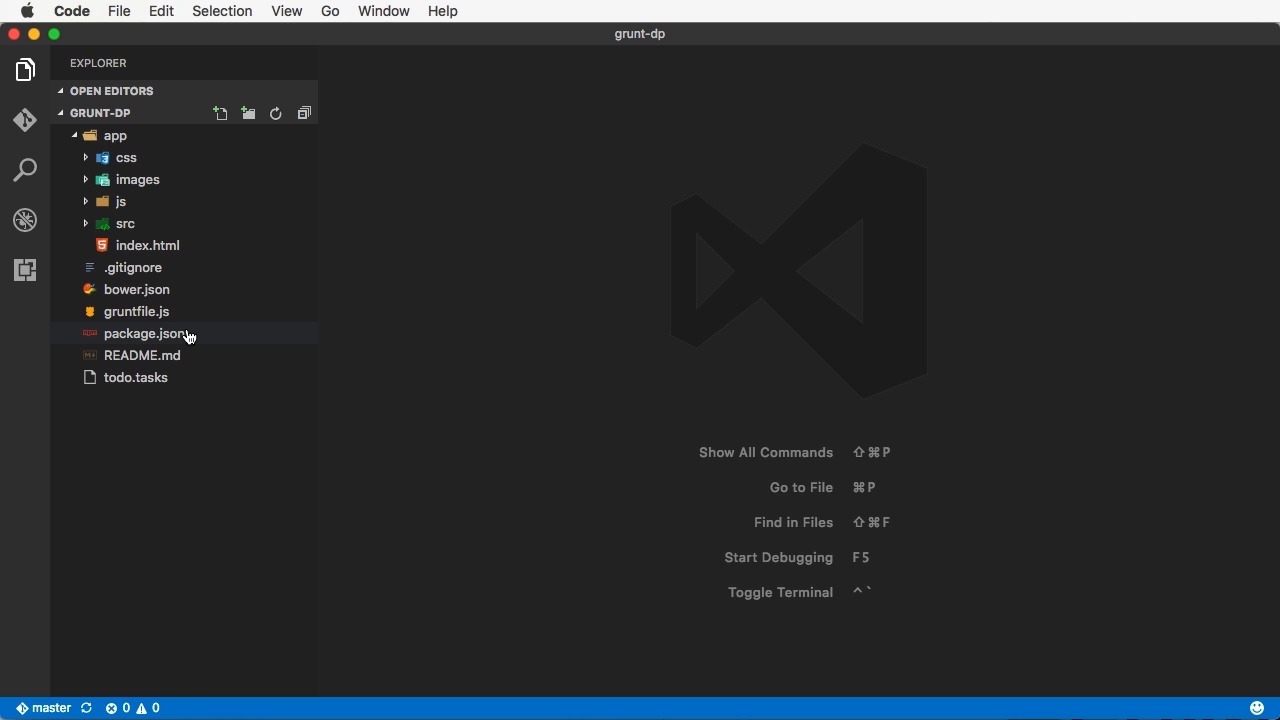Expand the css folder arrow

coord(86,157)
